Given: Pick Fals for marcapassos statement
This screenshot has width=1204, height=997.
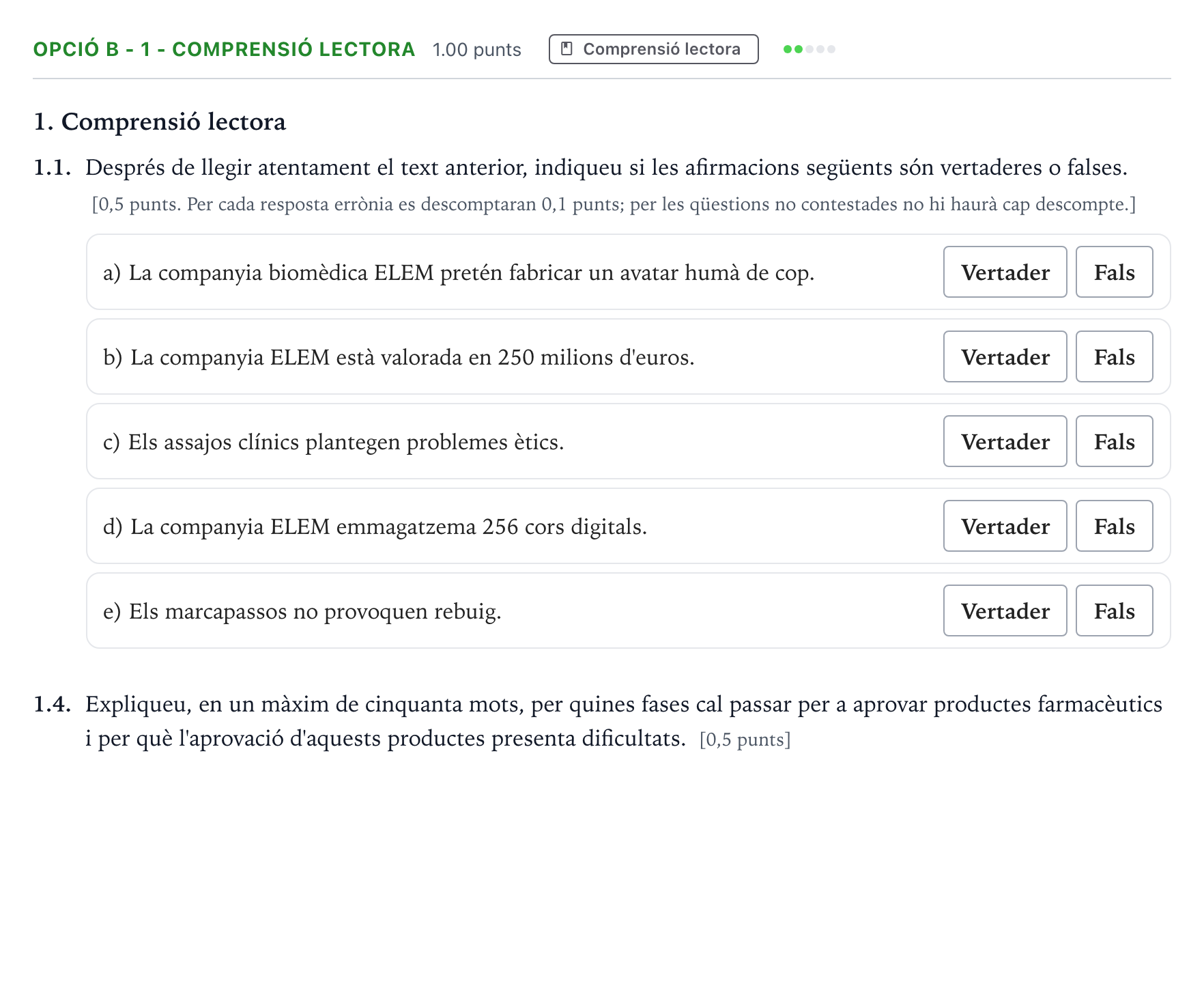Looking at the screenshot, I should click(1114, 610).
